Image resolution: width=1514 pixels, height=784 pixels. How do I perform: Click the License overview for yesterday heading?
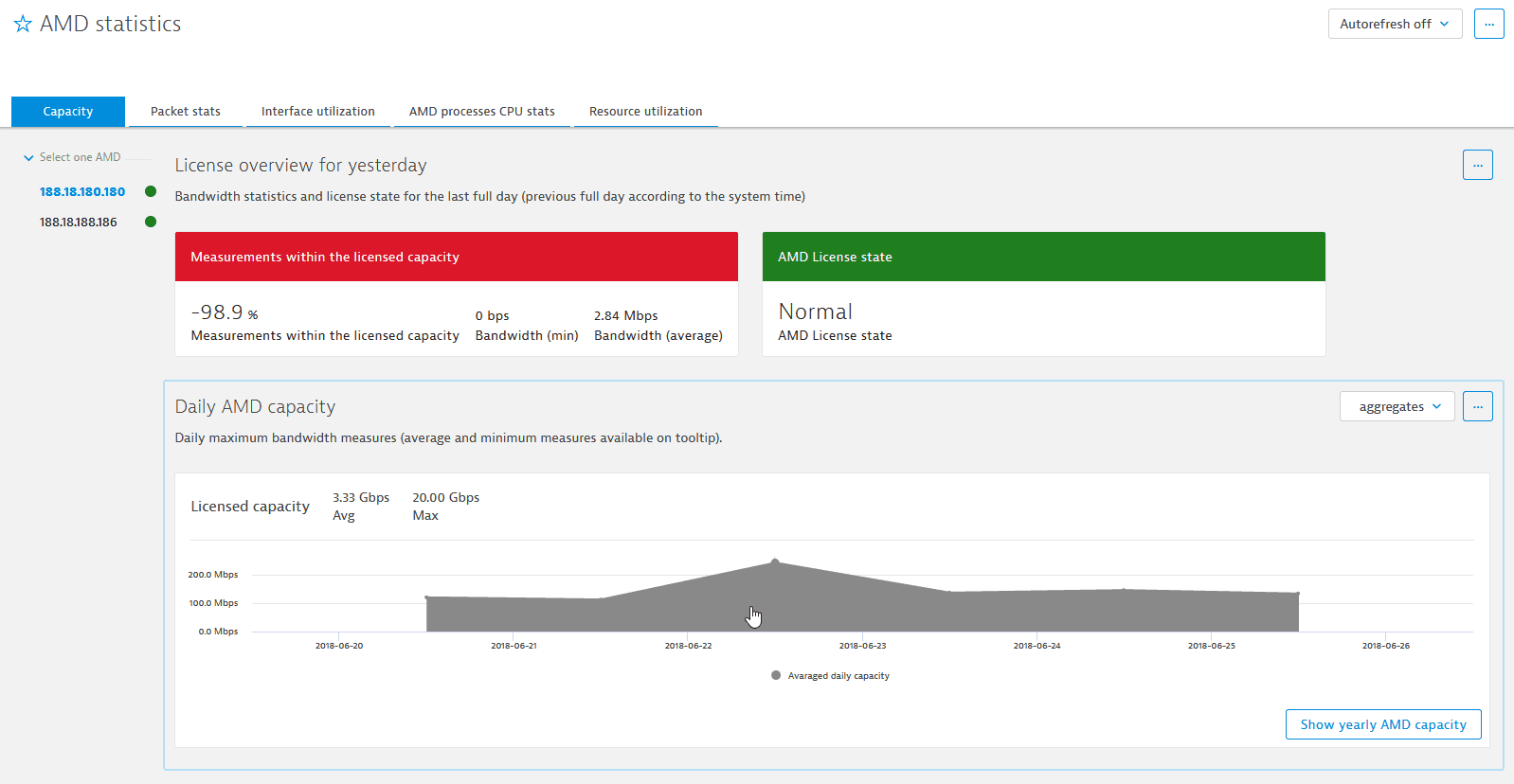(300, 165)
